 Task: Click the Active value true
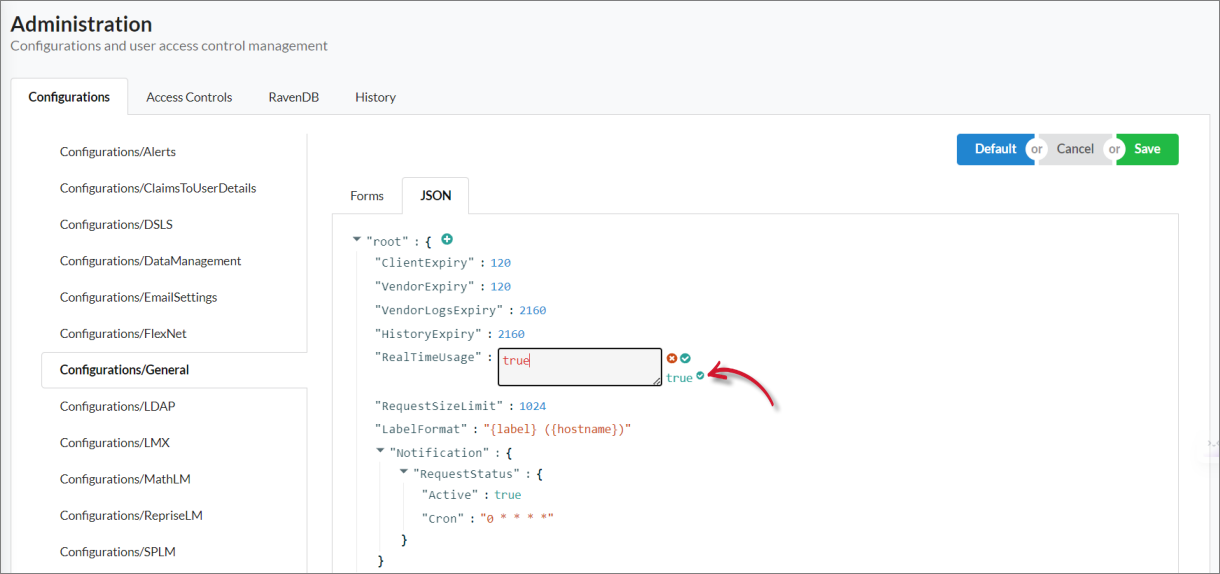pos(507,495)
